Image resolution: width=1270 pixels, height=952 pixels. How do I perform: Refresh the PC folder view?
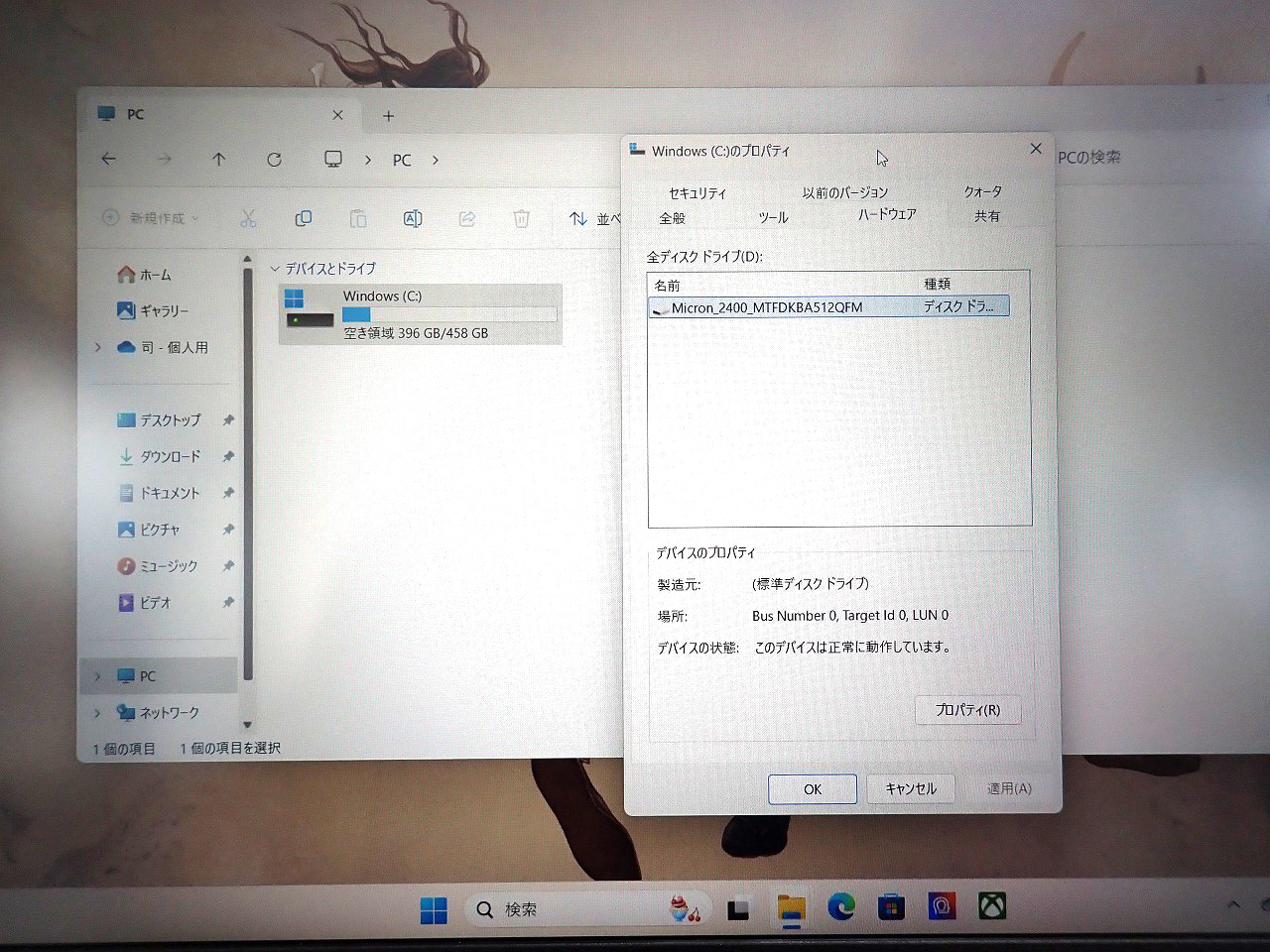coord(274,159)
